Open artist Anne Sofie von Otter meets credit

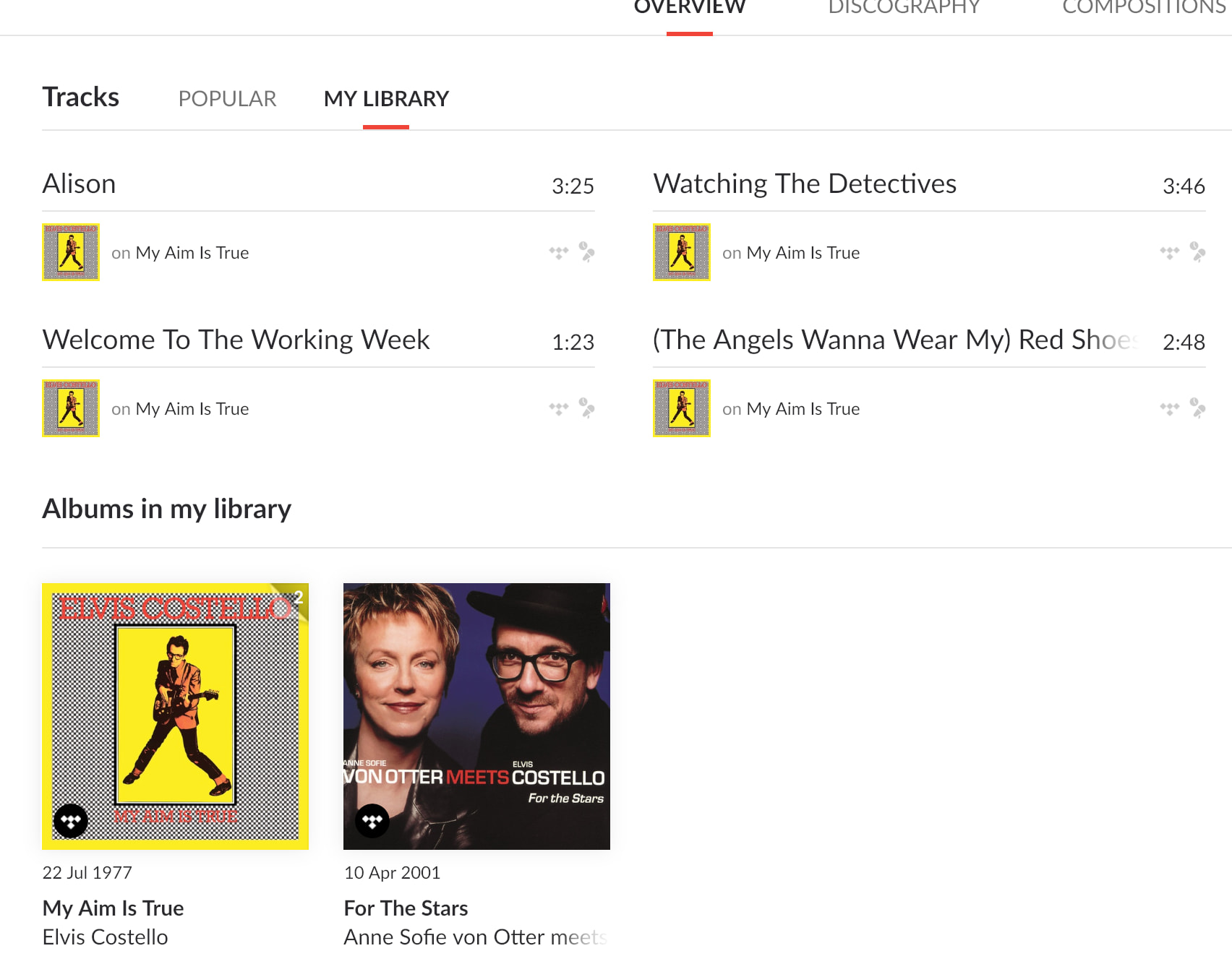[x=476, y=937]
